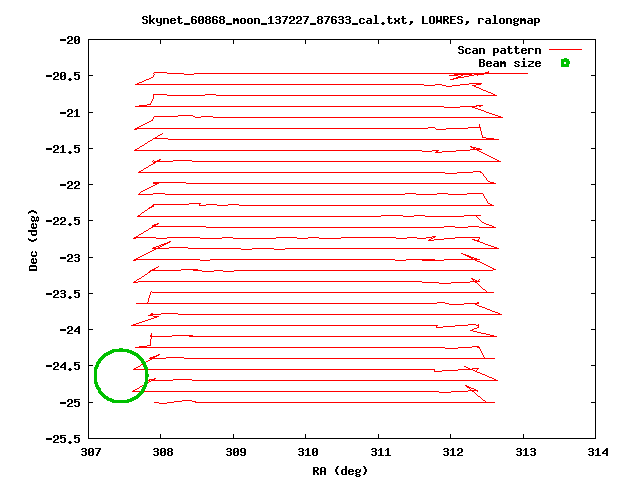Click the 'Dec (deg)' axis label

(33, 240)
